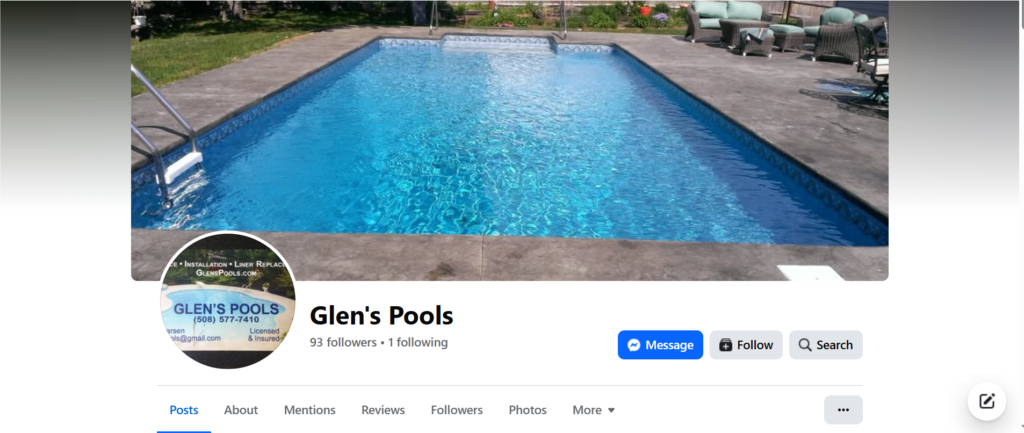
Task: Click the Messenger icon in Message button
Action: (x=633, y=345)
